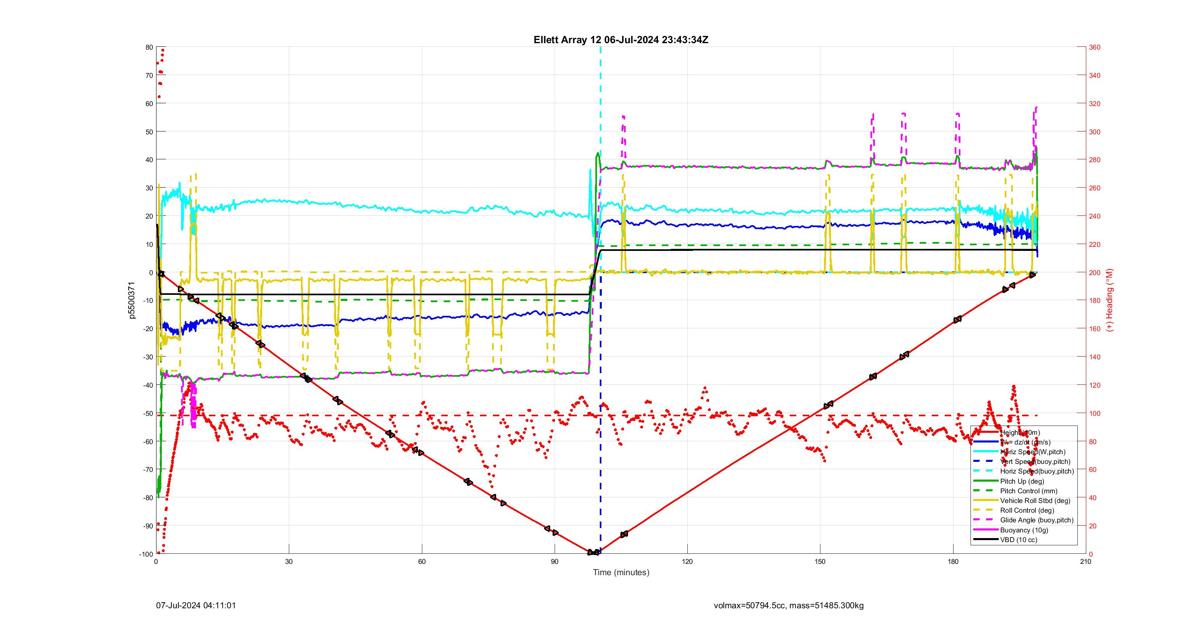Select the 'Glide Angle (buoy,pitch)' legend entry
The height and width of the screenshot is (622, 1200).
pos(1037,520)
